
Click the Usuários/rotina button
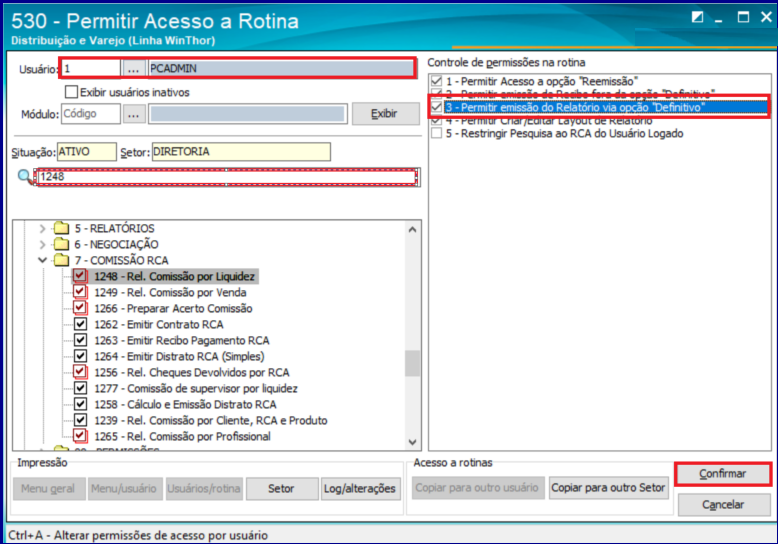pos(203,488)
